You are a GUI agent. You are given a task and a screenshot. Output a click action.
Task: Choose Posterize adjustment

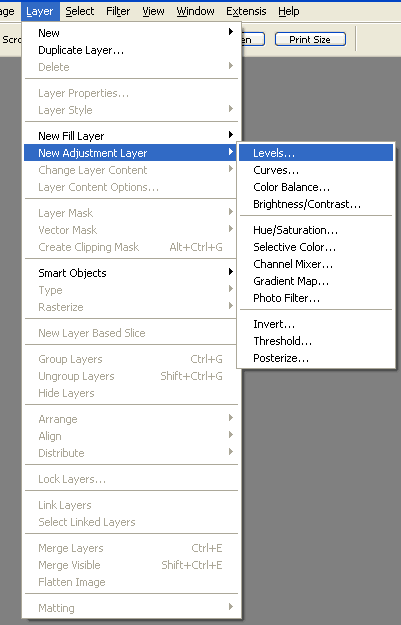[316, 358]
